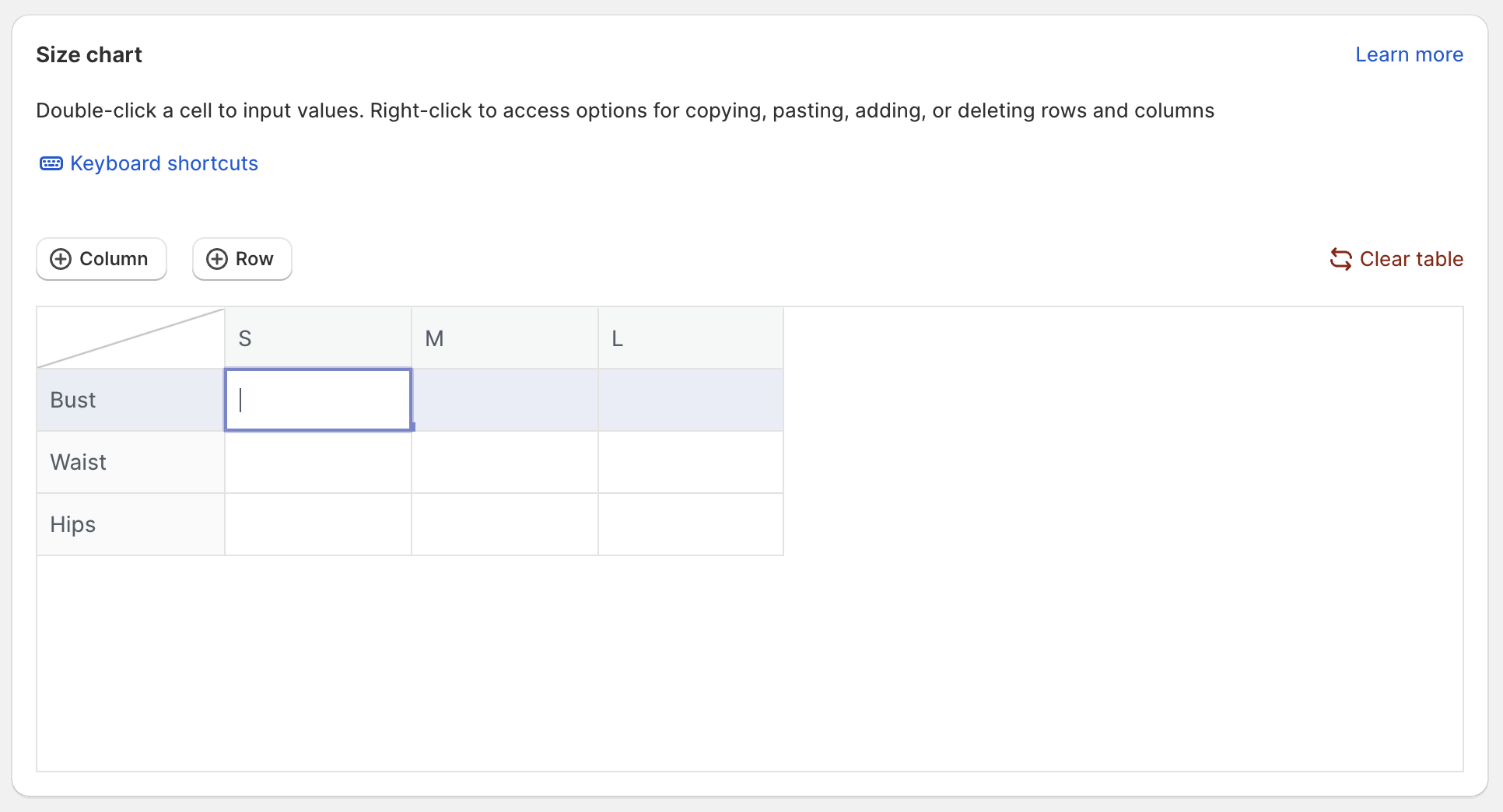Select the Bust row header
This screenshot has height=812, width=1503.
(x=131, y=400)
